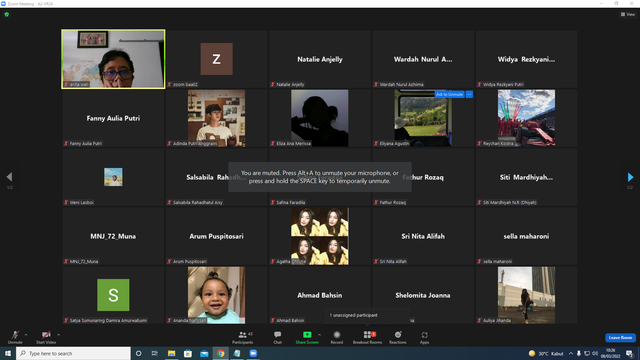Open Breakout Rooms
This screenshot has height=360, width=640.
(x=367, y=337)
